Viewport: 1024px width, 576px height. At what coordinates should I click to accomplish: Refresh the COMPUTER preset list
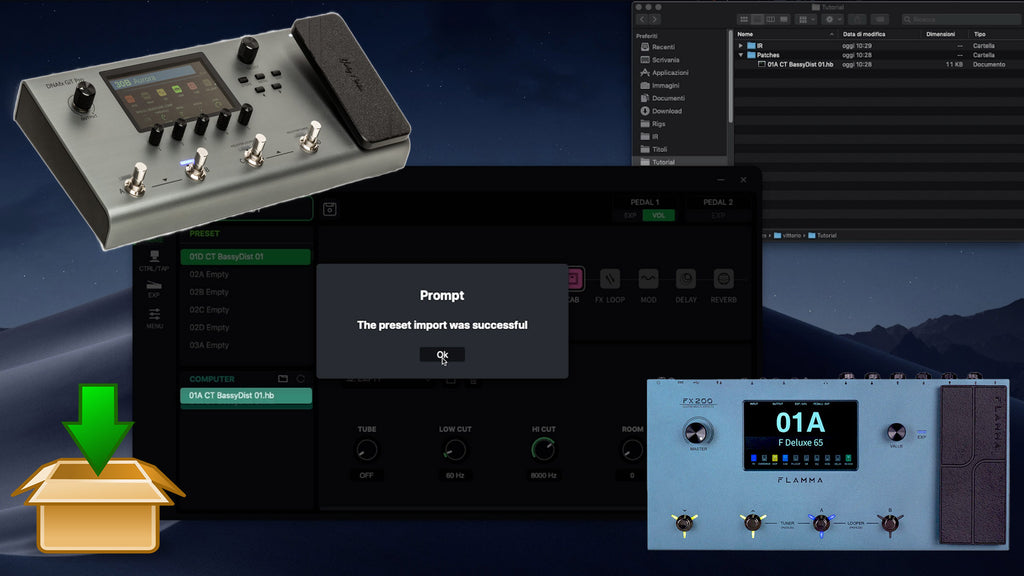[x=301, y=379]
